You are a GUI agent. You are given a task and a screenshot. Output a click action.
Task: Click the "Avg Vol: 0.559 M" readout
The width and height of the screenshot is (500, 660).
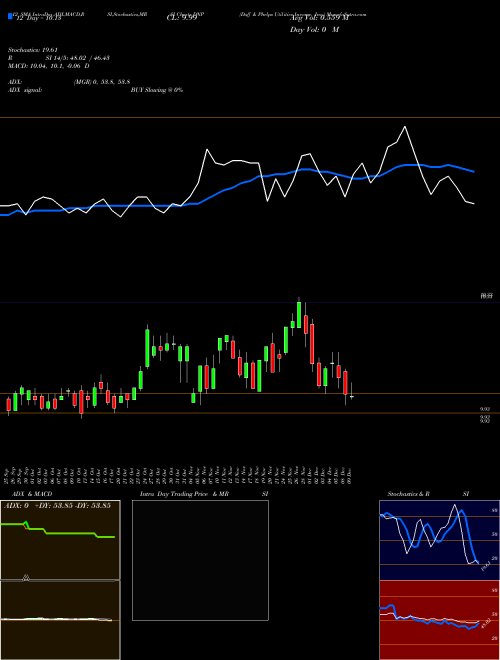[319, 18]
